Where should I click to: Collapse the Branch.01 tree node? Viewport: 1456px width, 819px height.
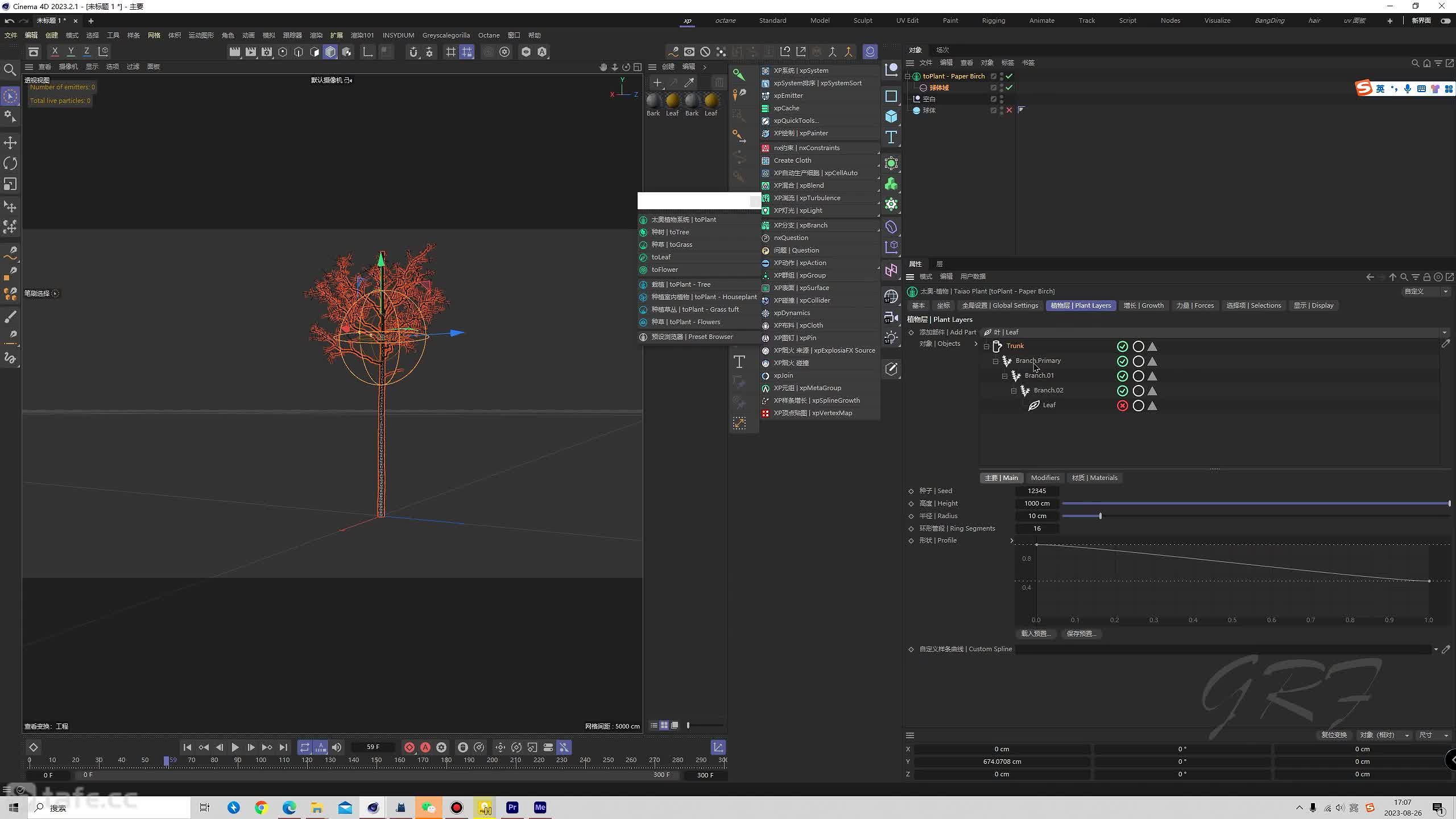pos(1005,376)
